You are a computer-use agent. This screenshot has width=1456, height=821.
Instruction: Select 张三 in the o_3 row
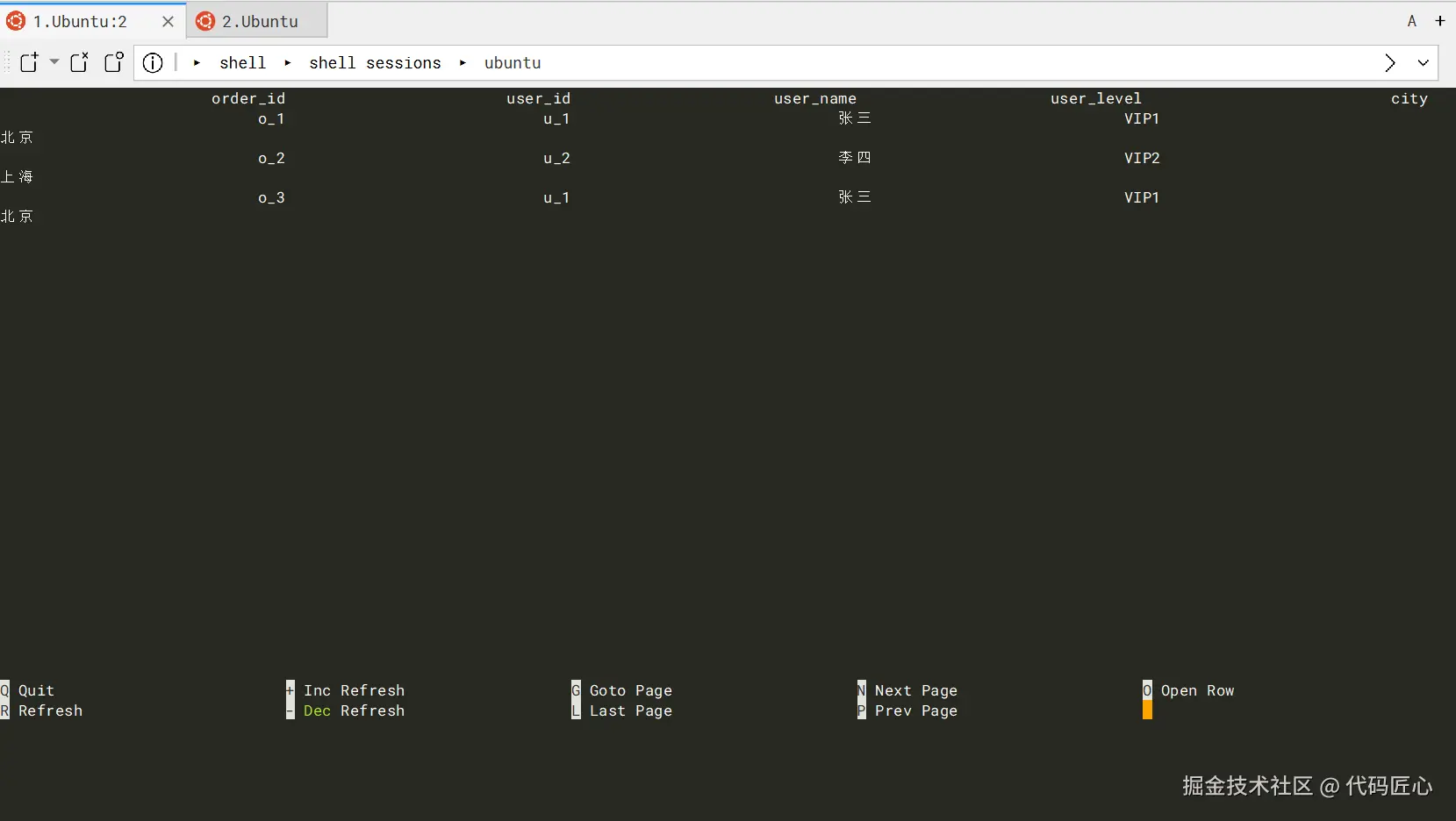click(x=855, y=197)
